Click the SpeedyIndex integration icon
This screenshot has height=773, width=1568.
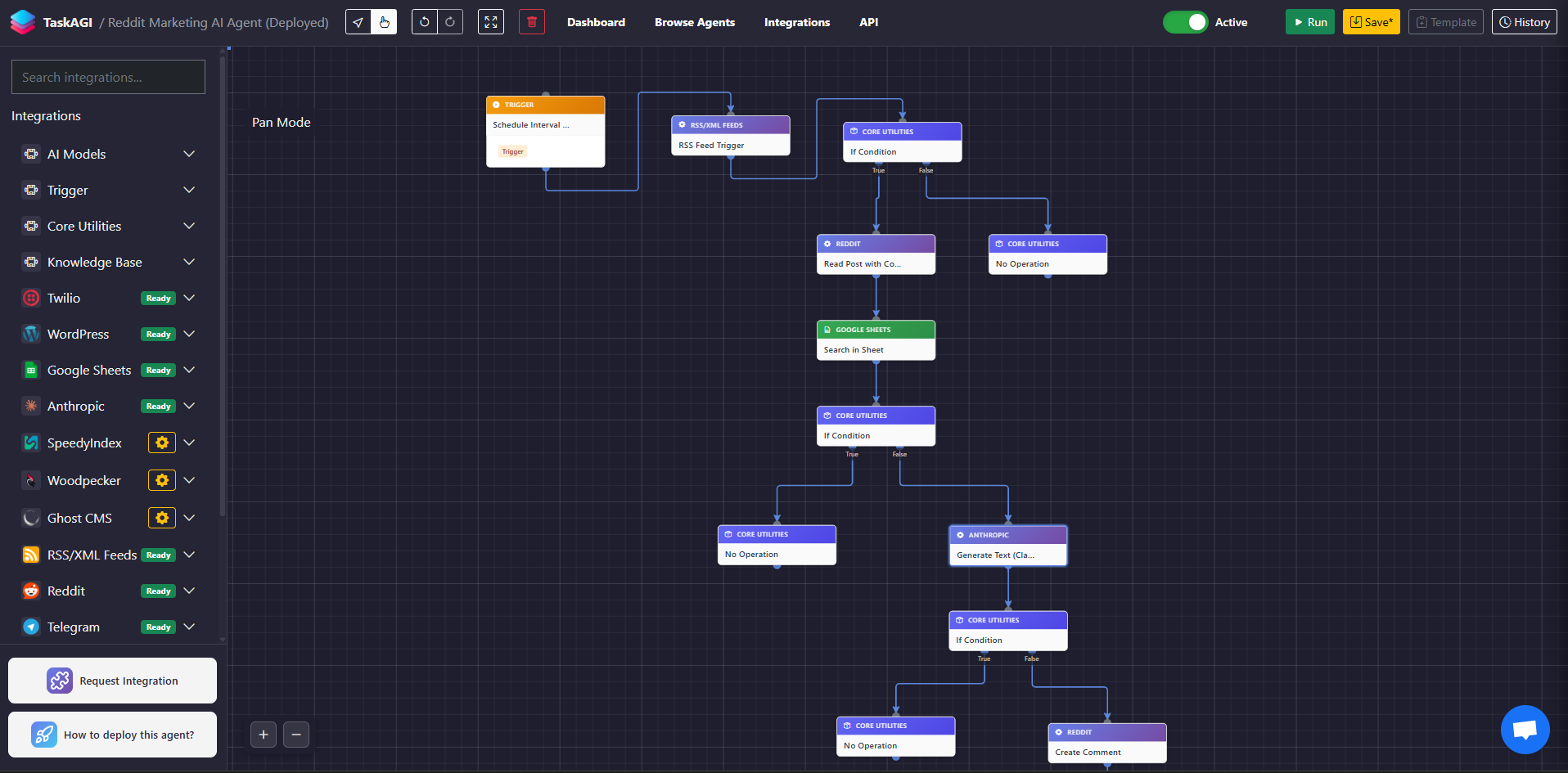(x=31, y=443)
